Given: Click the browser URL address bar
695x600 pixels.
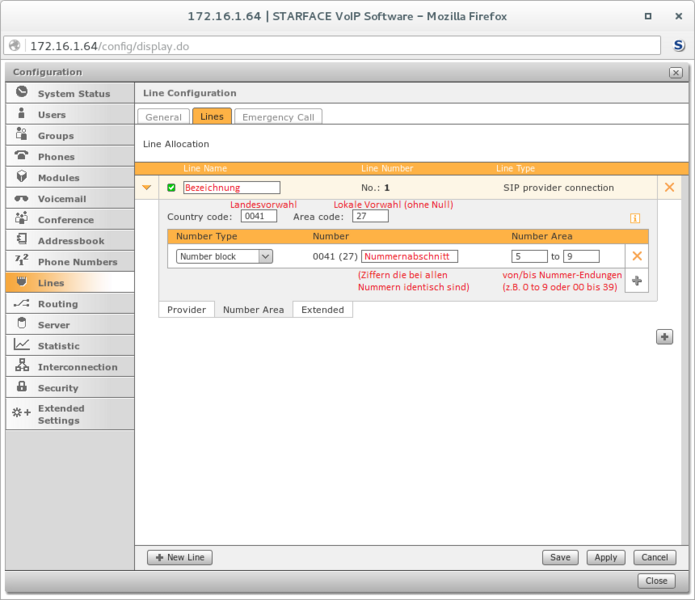Looking at the screenshot, I should 332,46.
